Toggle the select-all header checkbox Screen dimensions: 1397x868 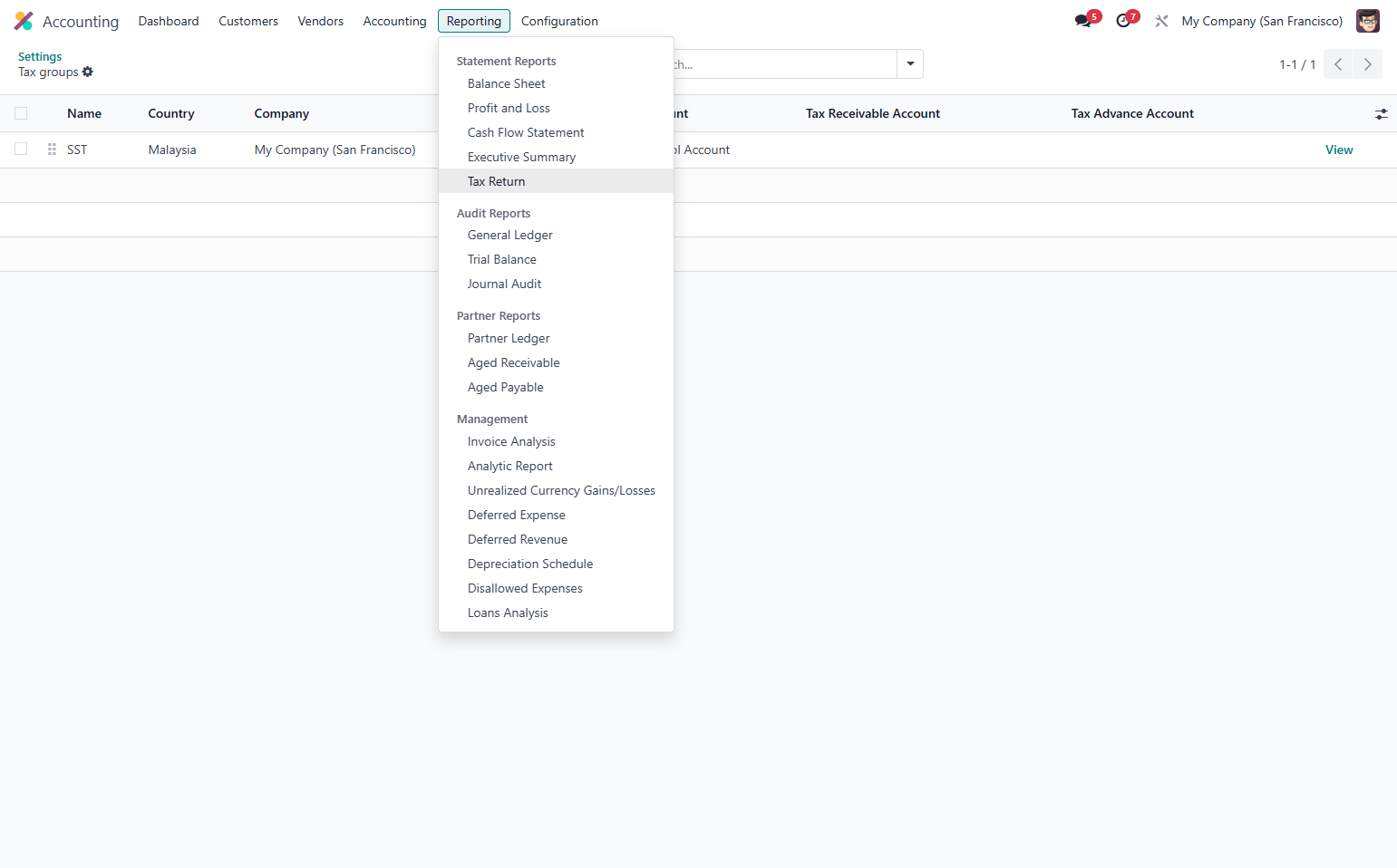tap(21, 113)
